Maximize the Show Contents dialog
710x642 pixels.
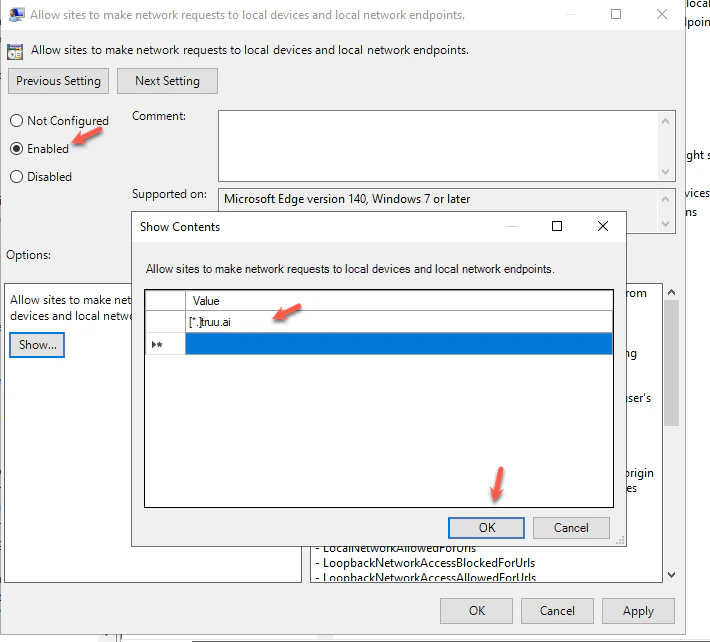[x=557, y=226]
